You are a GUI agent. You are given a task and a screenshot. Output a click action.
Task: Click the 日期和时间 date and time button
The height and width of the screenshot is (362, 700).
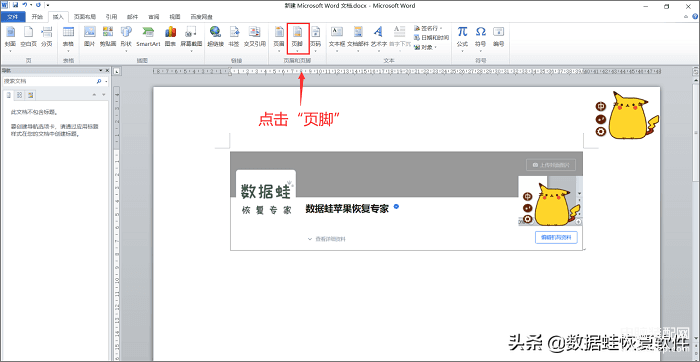click(x=431, y=37)
